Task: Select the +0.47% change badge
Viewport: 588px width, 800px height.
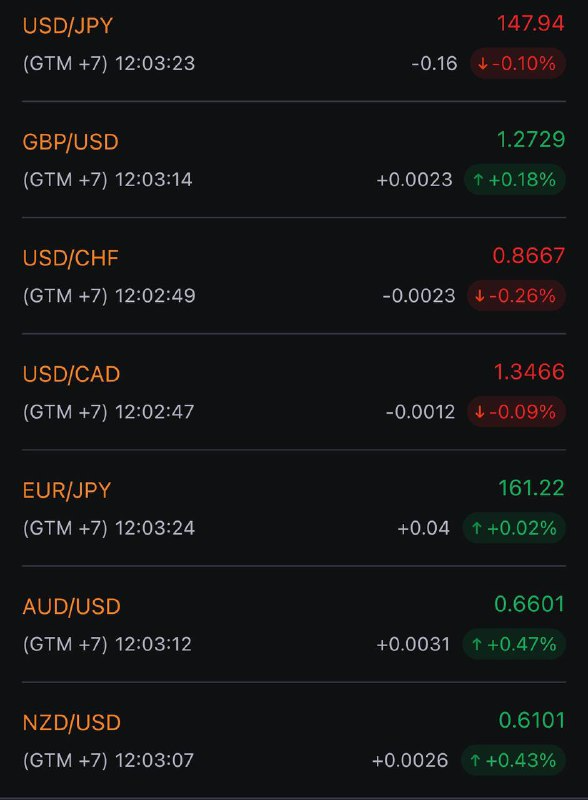Action: (514, 644)
